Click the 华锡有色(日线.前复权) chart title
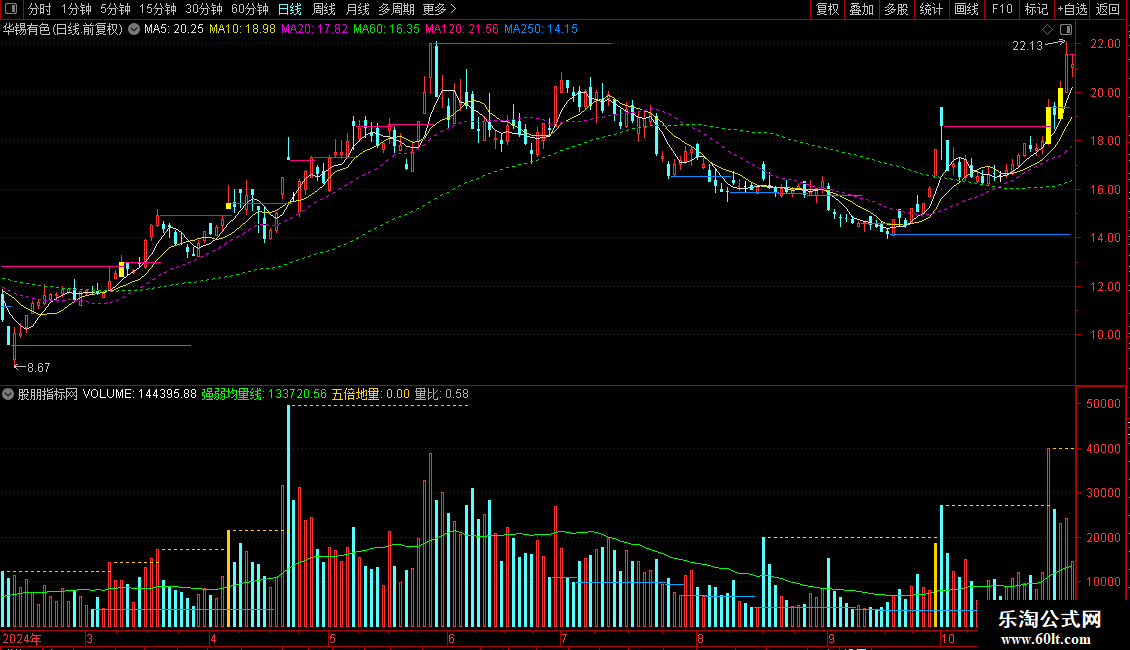Viewport: 1130px width, 650px height. point(63,30)
